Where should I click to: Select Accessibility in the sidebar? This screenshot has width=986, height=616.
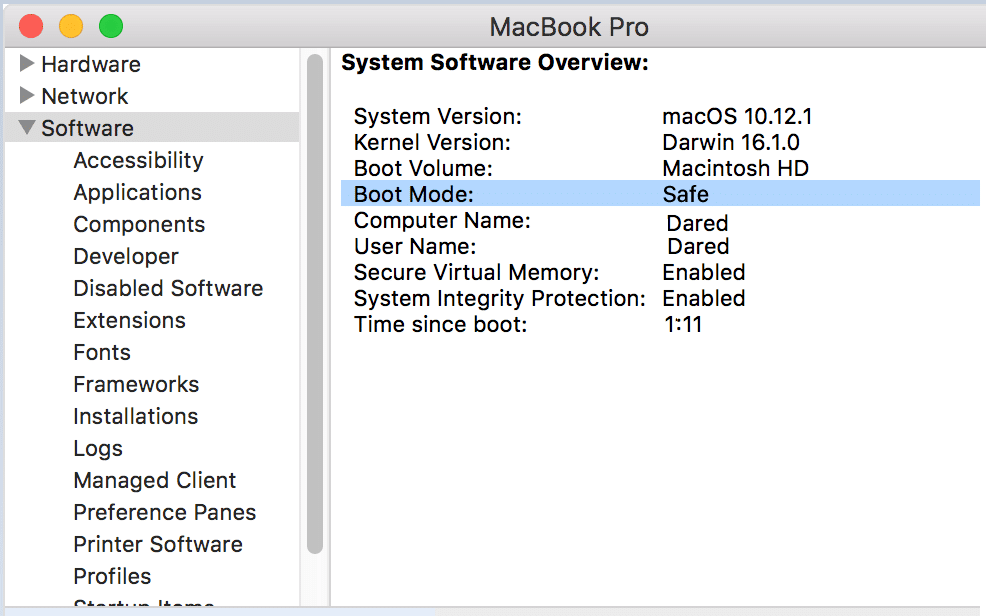[138, 160]
